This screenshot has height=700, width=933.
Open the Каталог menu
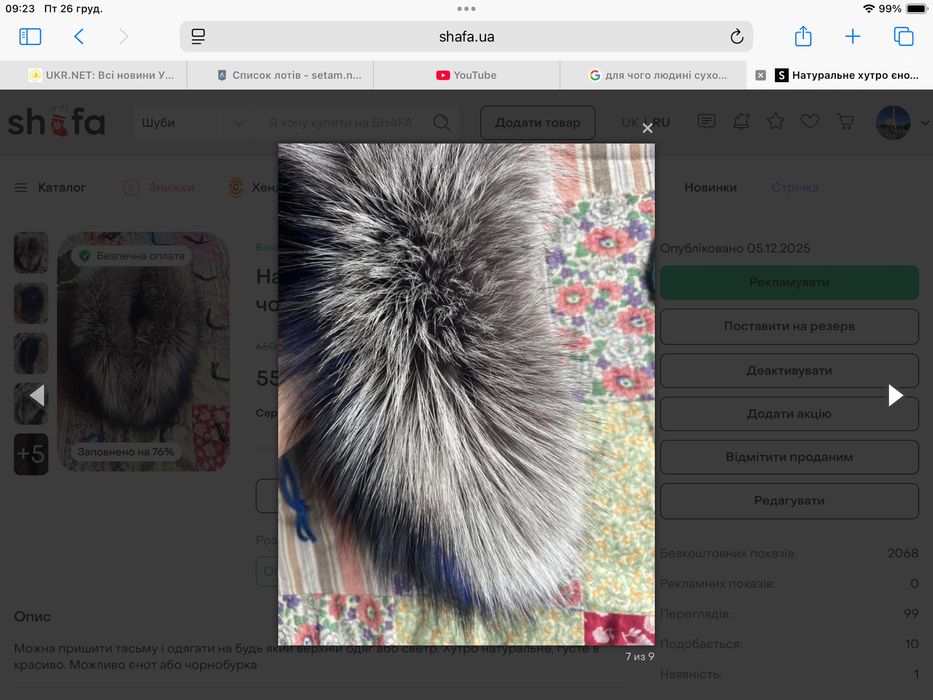point(50,188)
